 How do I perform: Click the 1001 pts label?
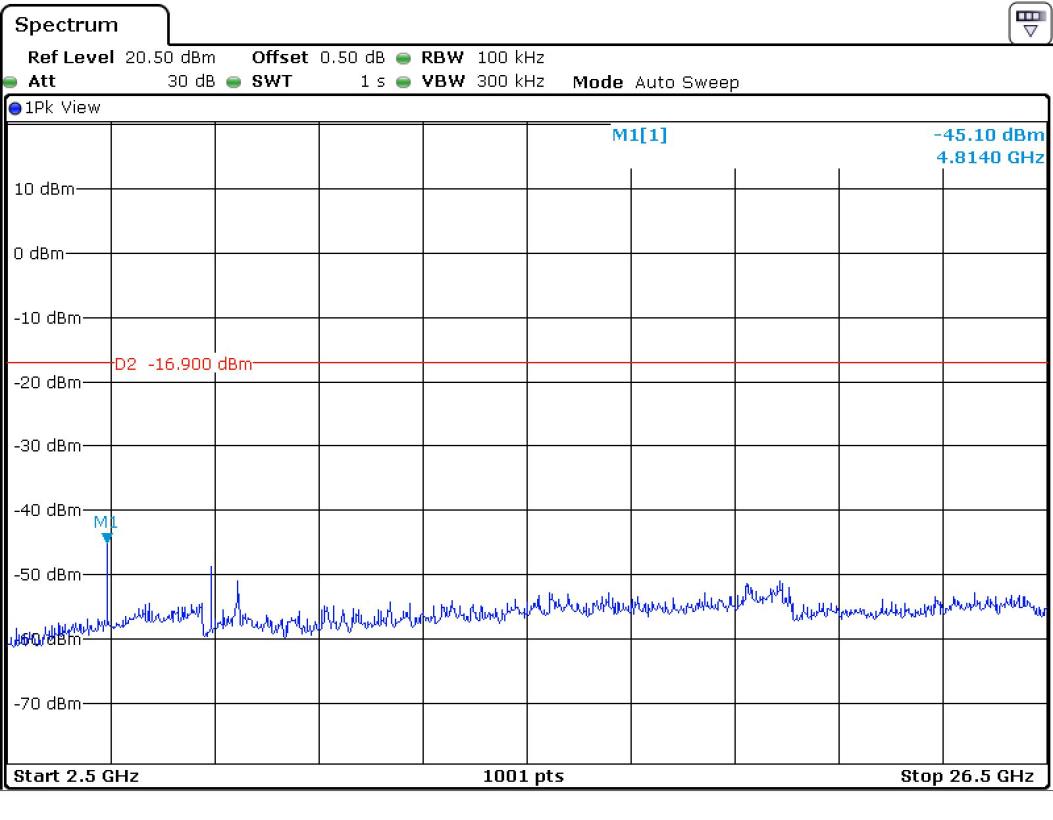pos(523,776)
